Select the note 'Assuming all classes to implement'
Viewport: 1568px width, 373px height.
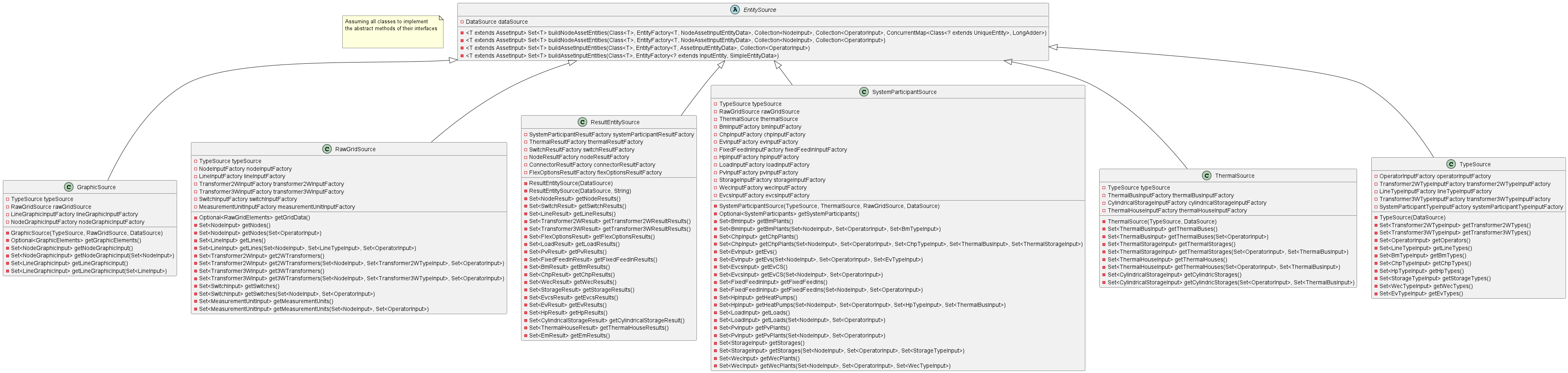tap(386, 21)
